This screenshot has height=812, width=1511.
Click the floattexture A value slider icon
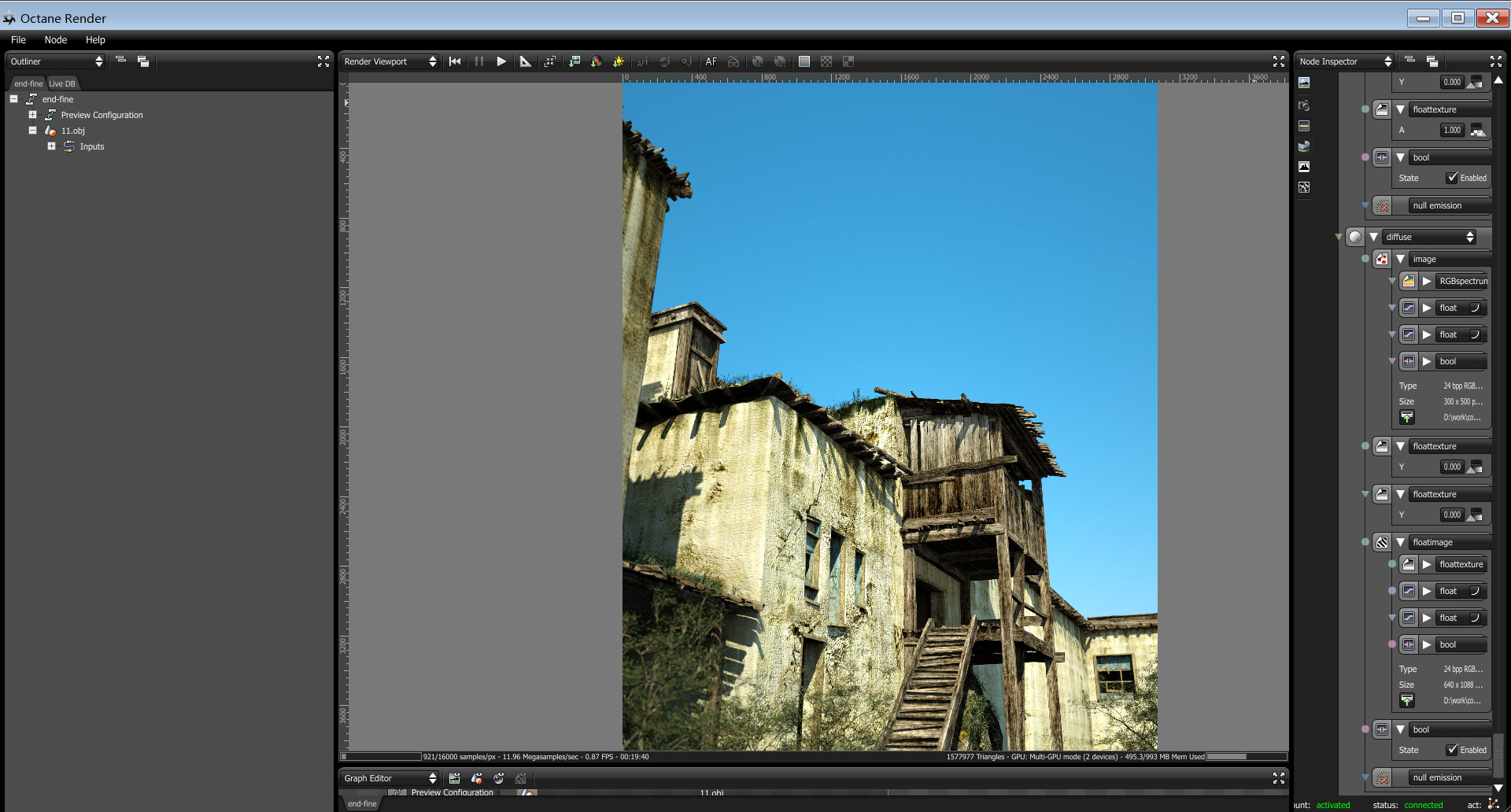pyautogui.click(x=1477, y=130)
